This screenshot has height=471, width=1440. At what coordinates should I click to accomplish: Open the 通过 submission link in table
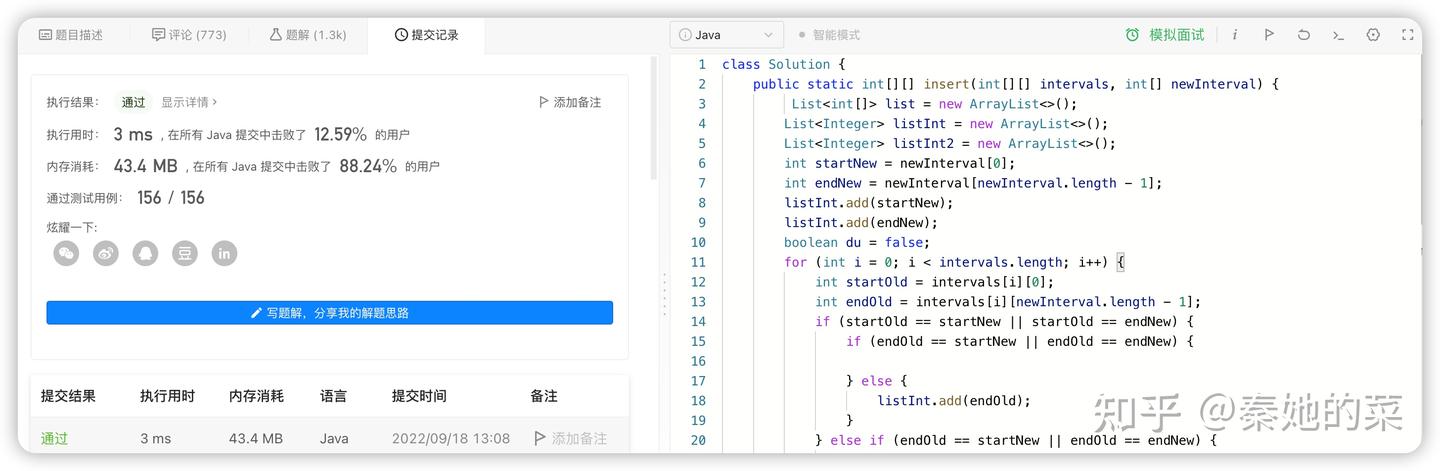coord(54,438)
